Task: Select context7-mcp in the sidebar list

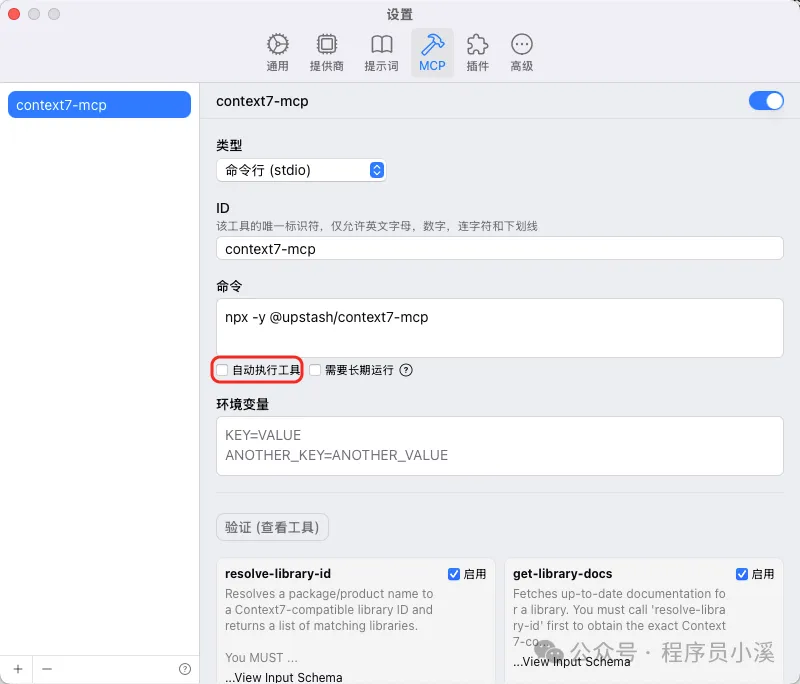Action: tap(99, 104)
